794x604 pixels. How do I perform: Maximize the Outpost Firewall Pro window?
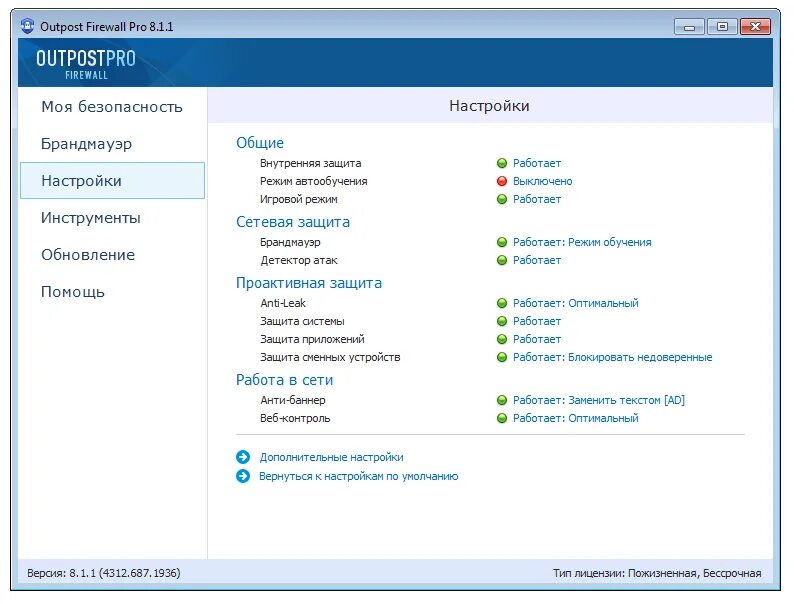[x=722, y=26]
